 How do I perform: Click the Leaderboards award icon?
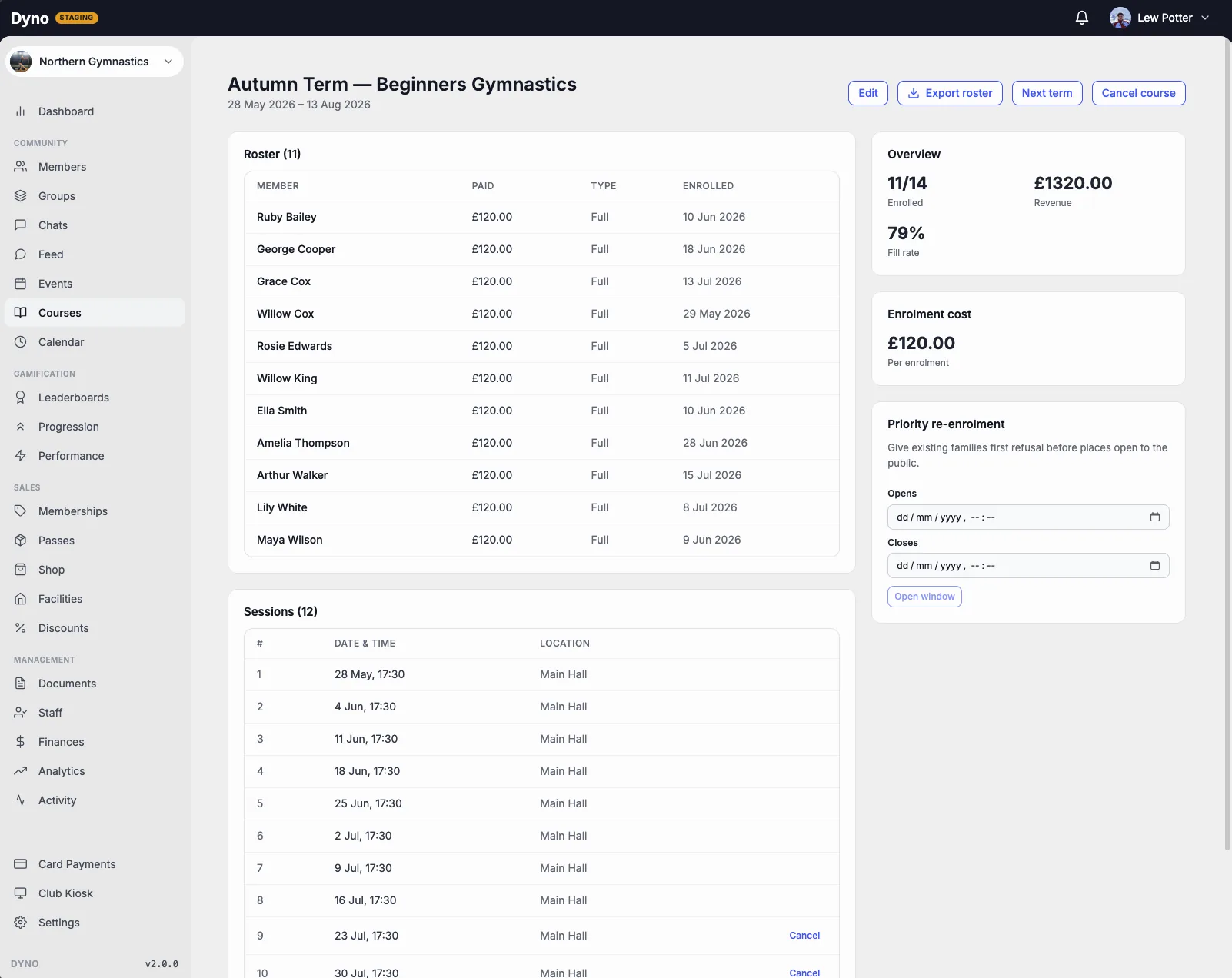(x=21, y=398)
